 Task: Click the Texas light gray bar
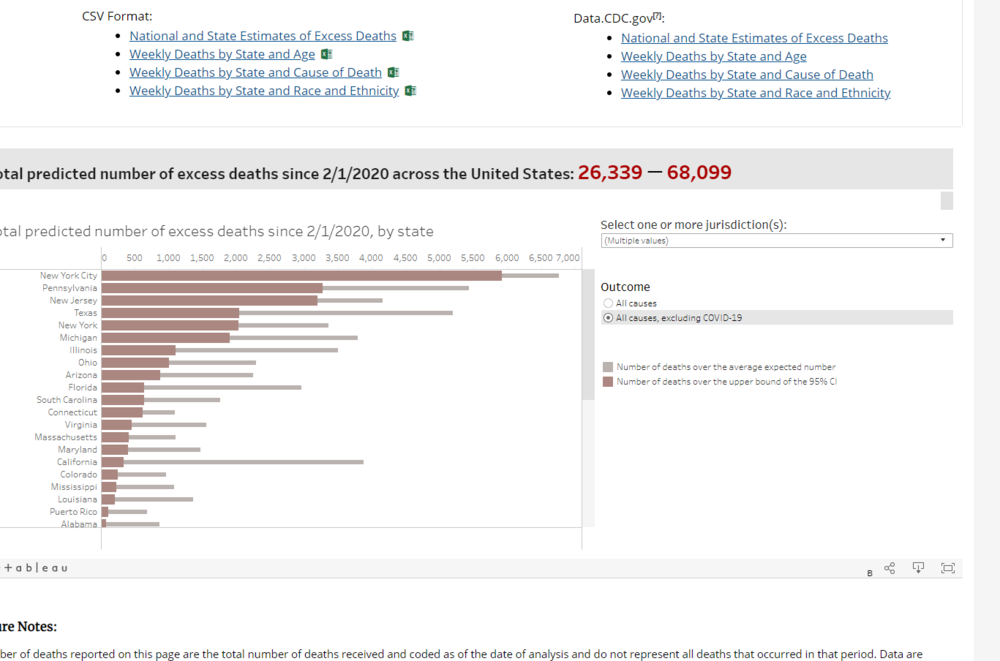coord(346,313)
